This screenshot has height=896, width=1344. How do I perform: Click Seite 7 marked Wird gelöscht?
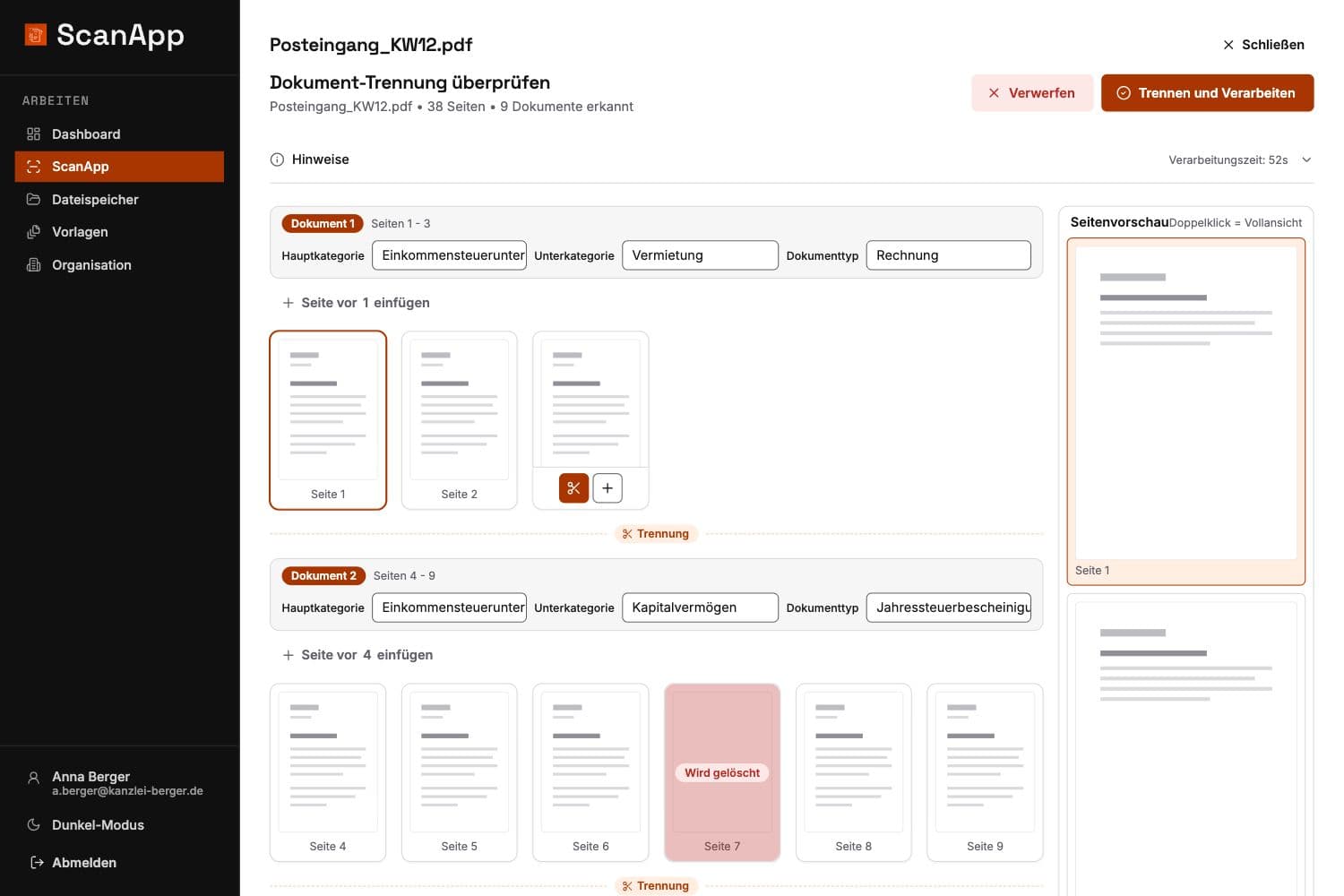(x=722, y=772)
